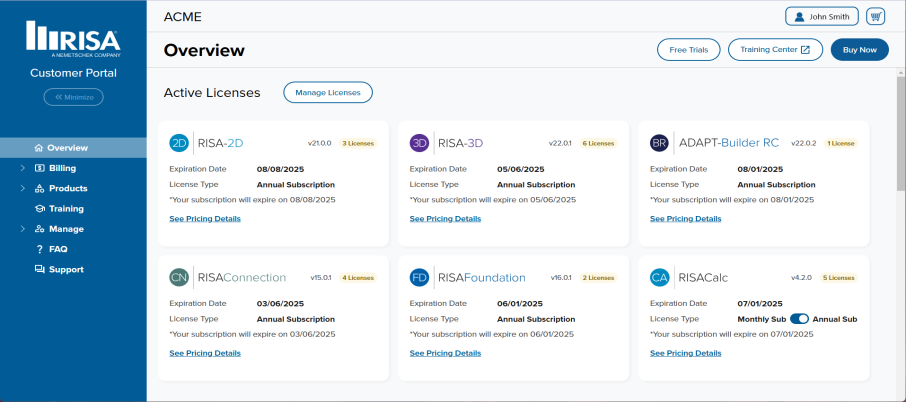Click version v21.0.0 on RISA-2D card
Viewport: 906px width, 402px height.
pos(319,143)
